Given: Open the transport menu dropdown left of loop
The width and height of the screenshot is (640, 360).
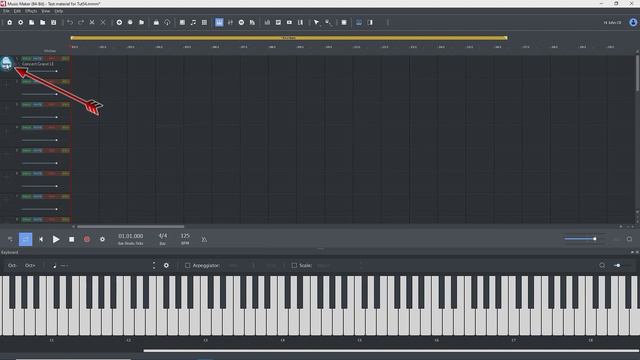Looking at the screenshot, I should coord(10,239).
